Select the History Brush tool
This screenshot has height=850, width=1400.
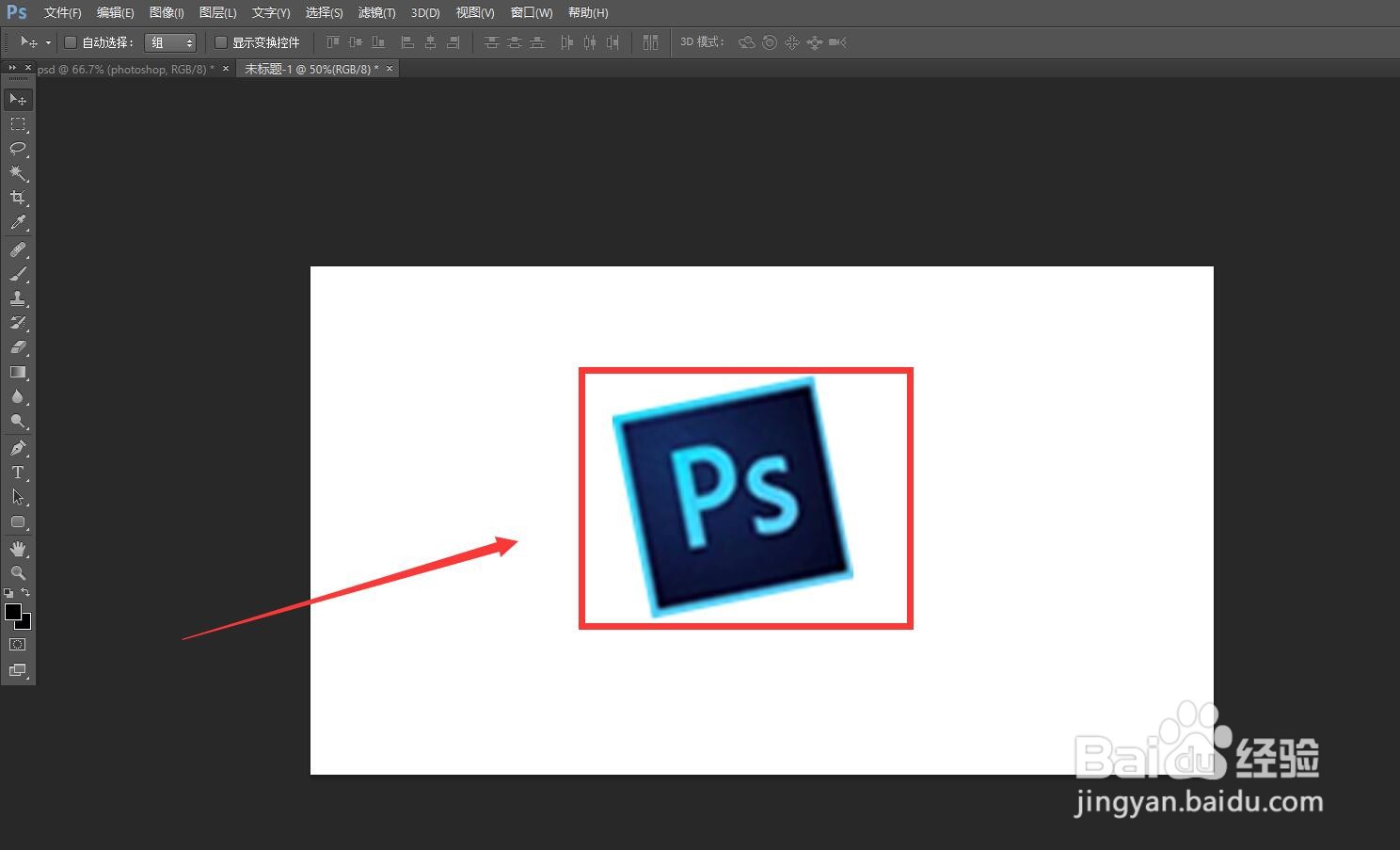(18, 323)
